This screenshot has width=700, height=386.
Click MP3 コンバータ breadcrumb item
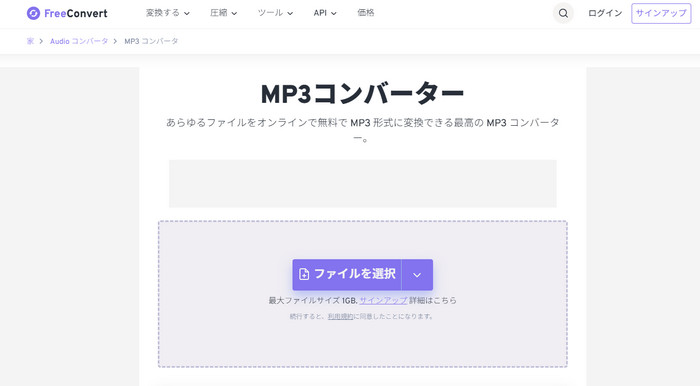(151, 41)
